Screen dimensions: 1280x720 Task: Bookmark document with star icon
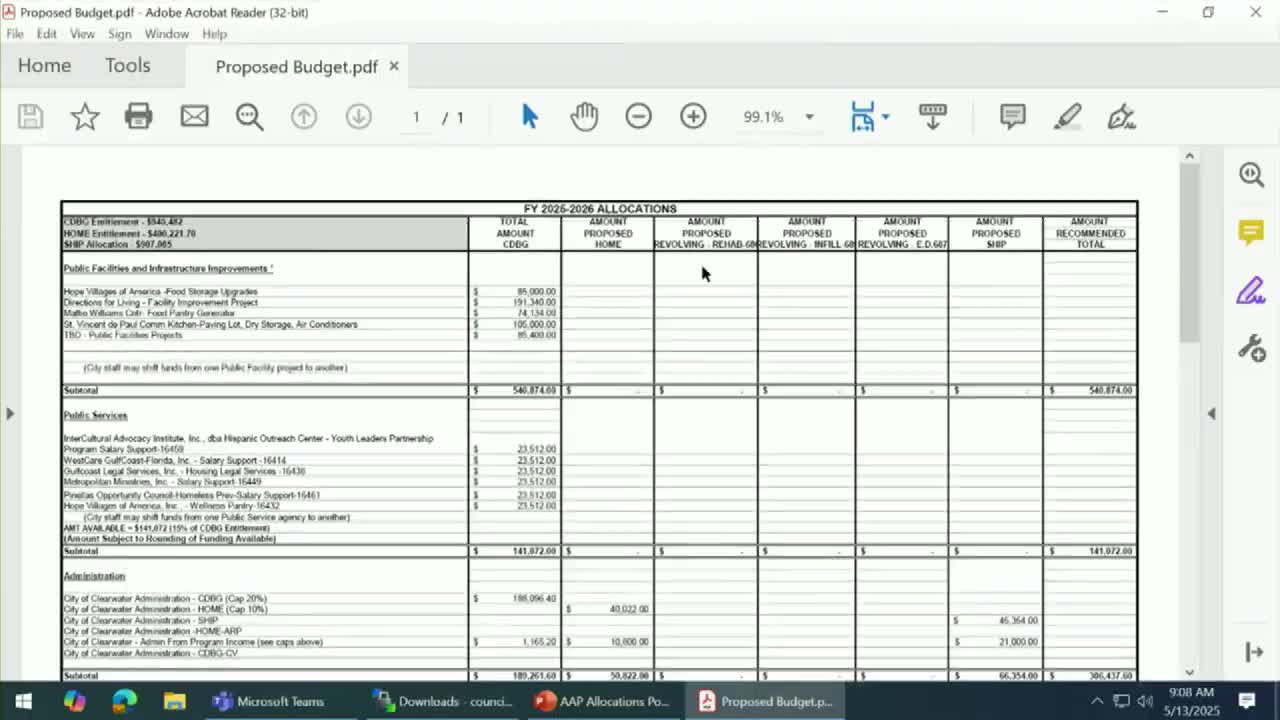pos(85,117)
